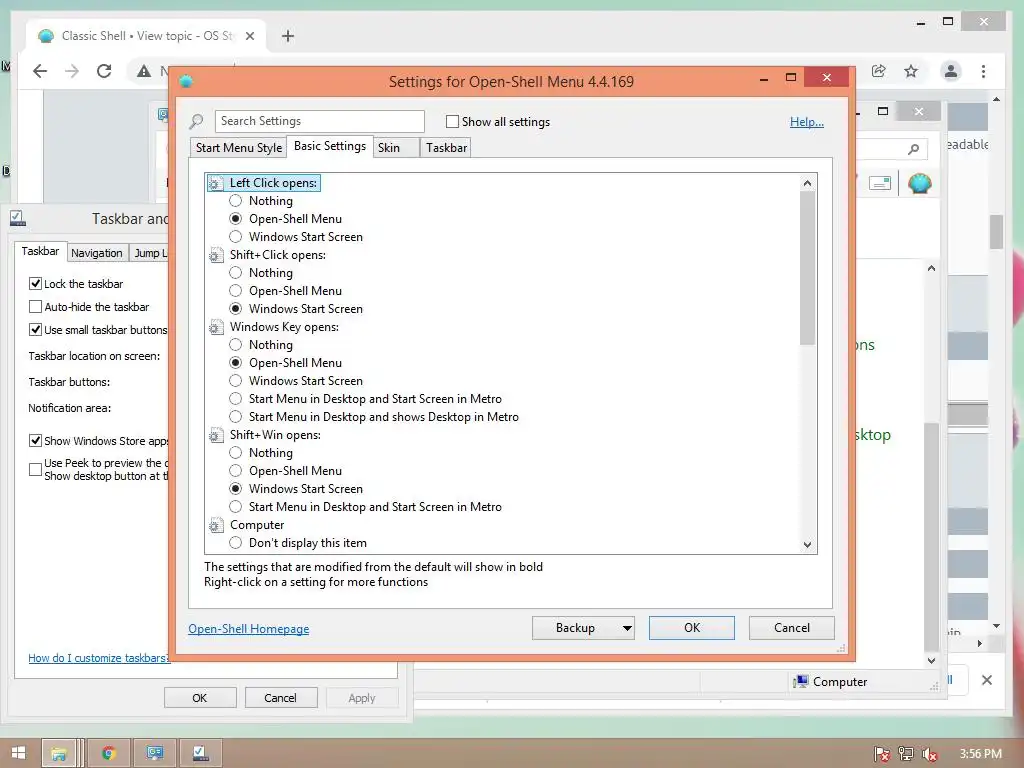Select Windows Start Screen under Left Click opens

click(236, 237)
